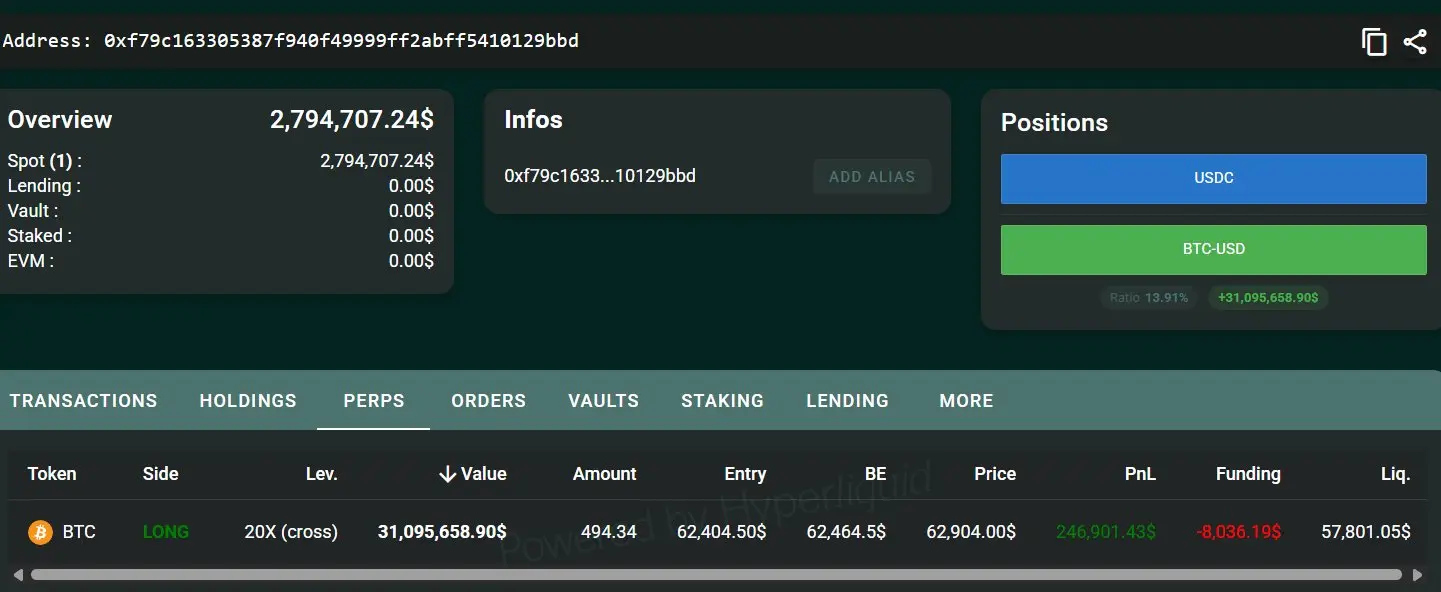Select the blue USDC position bar
Image resolution: width=1441 pixels, height=592 pixels.
click(1213, 178)
